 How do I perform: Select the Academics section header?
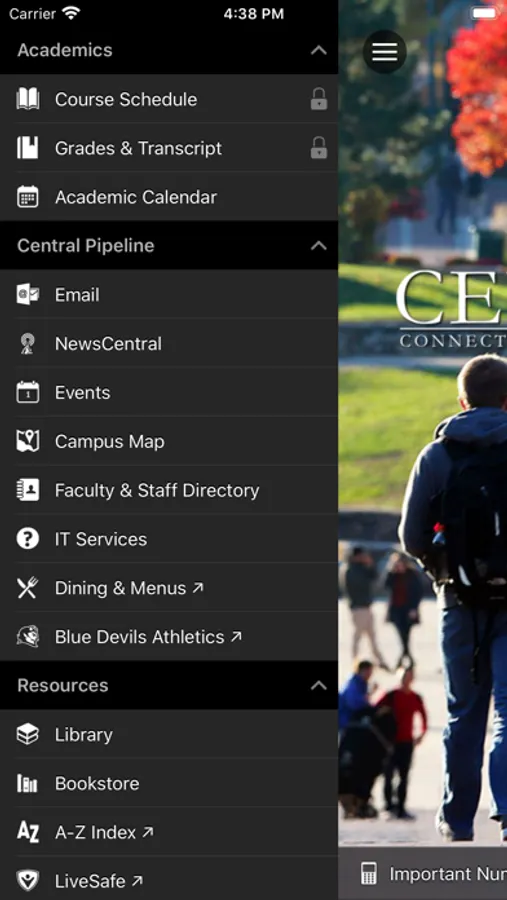(169, 50)
